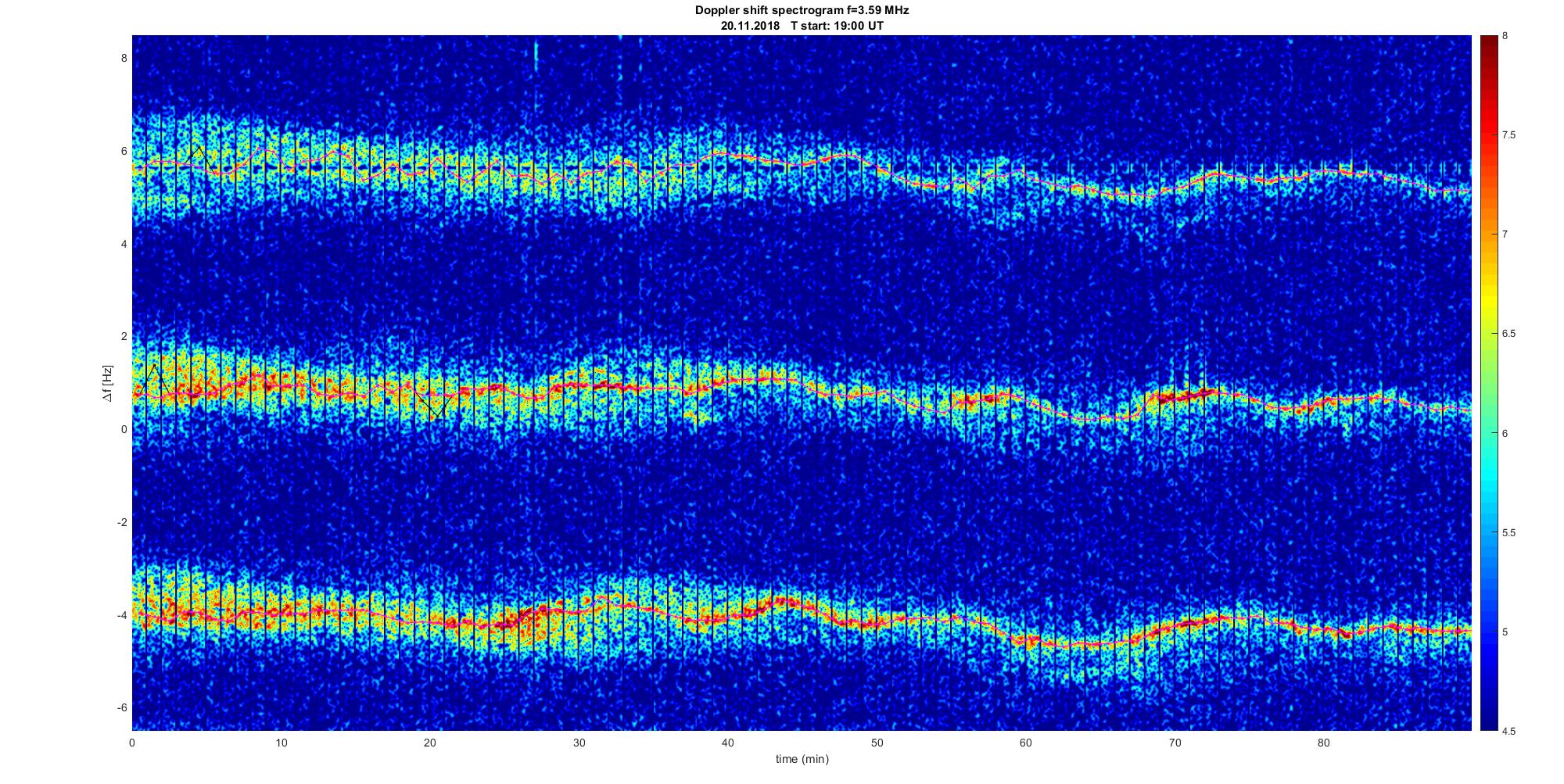Click the colorbar tick label '6.5'

click(x=1508, y=334)
